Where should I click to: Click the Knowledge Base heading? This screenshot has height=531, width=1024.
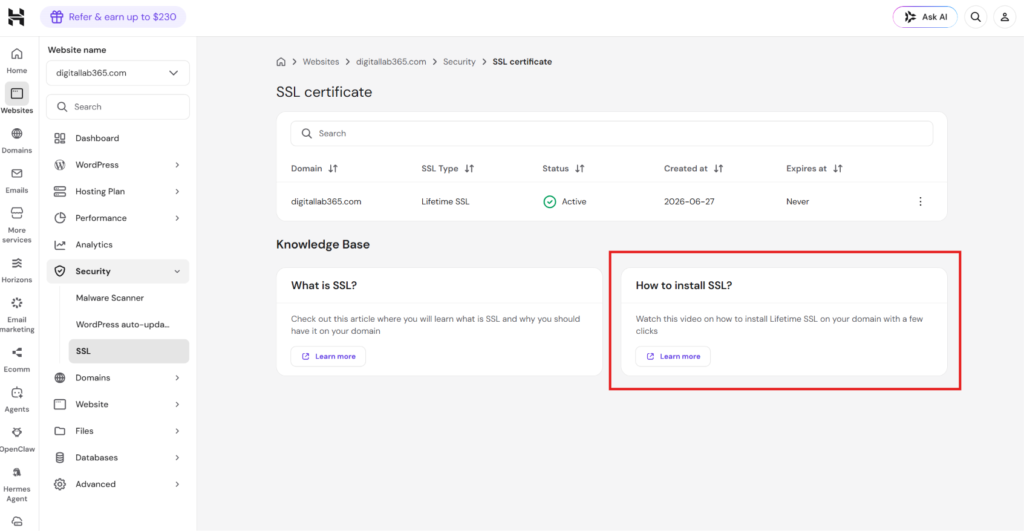point(323,244)
